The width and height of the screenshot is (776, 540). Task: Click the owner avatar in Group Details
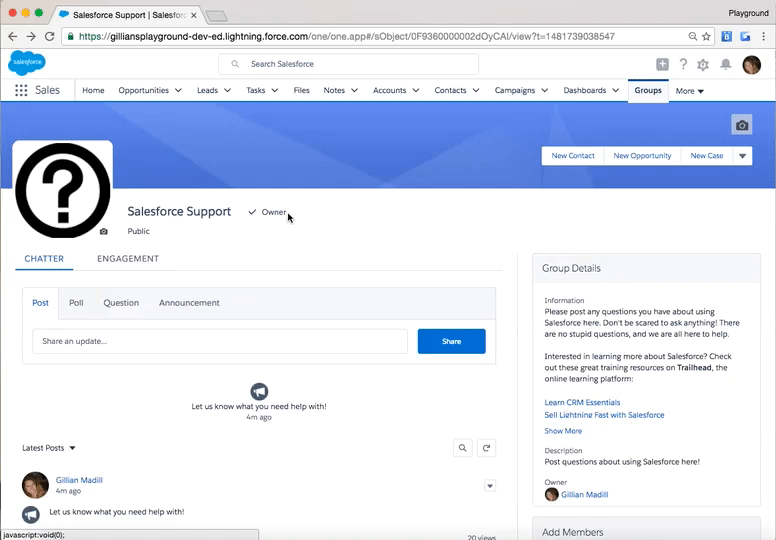click(x=551, y=494)
